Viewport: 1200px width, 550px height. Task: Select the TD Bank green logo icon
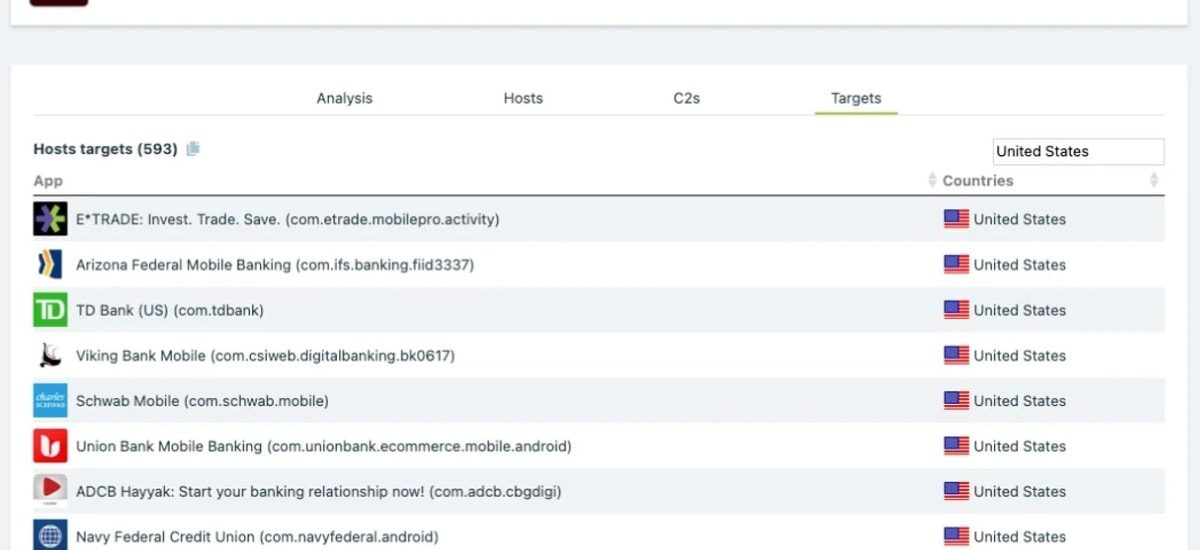(50, 310)
